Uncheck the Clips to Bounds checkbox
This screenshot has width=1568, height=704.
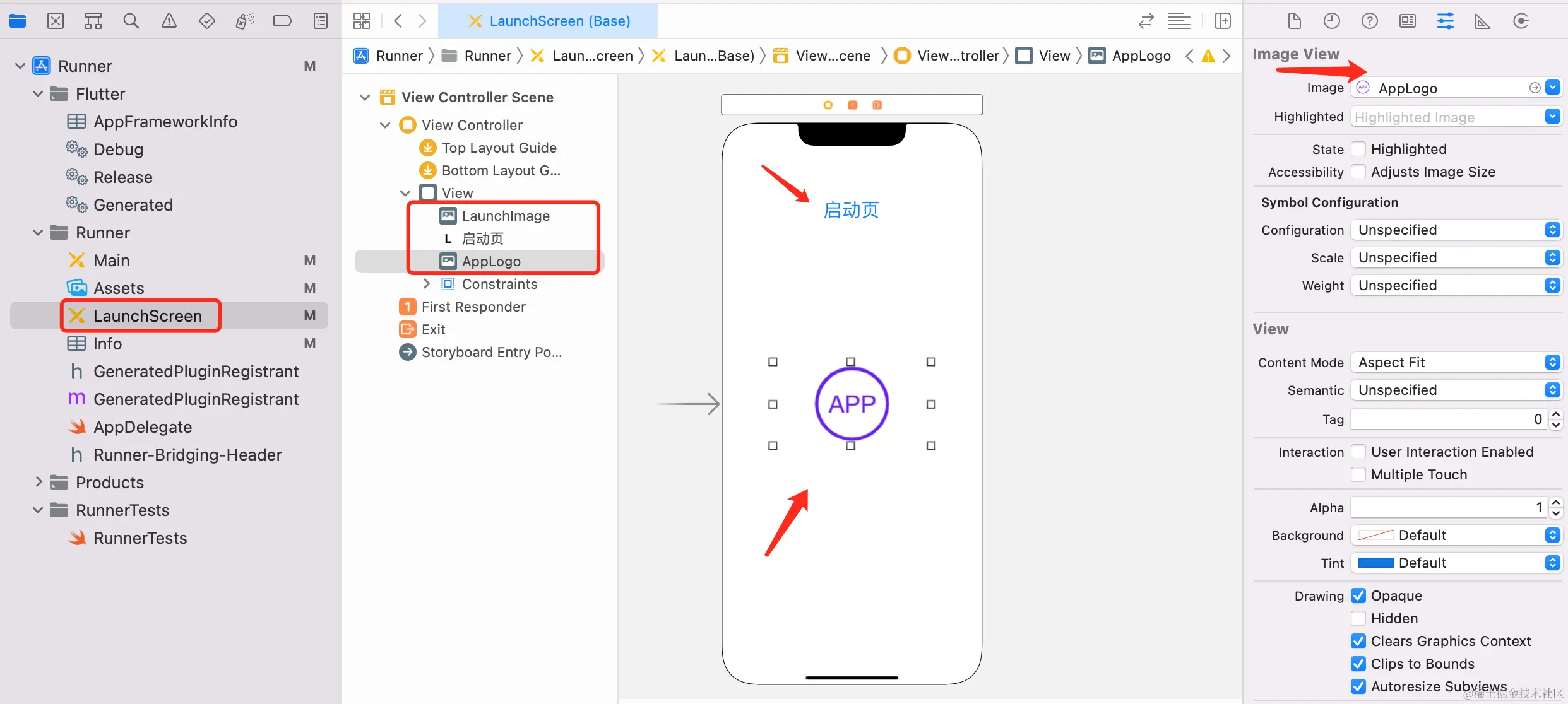pos(1358,664)
